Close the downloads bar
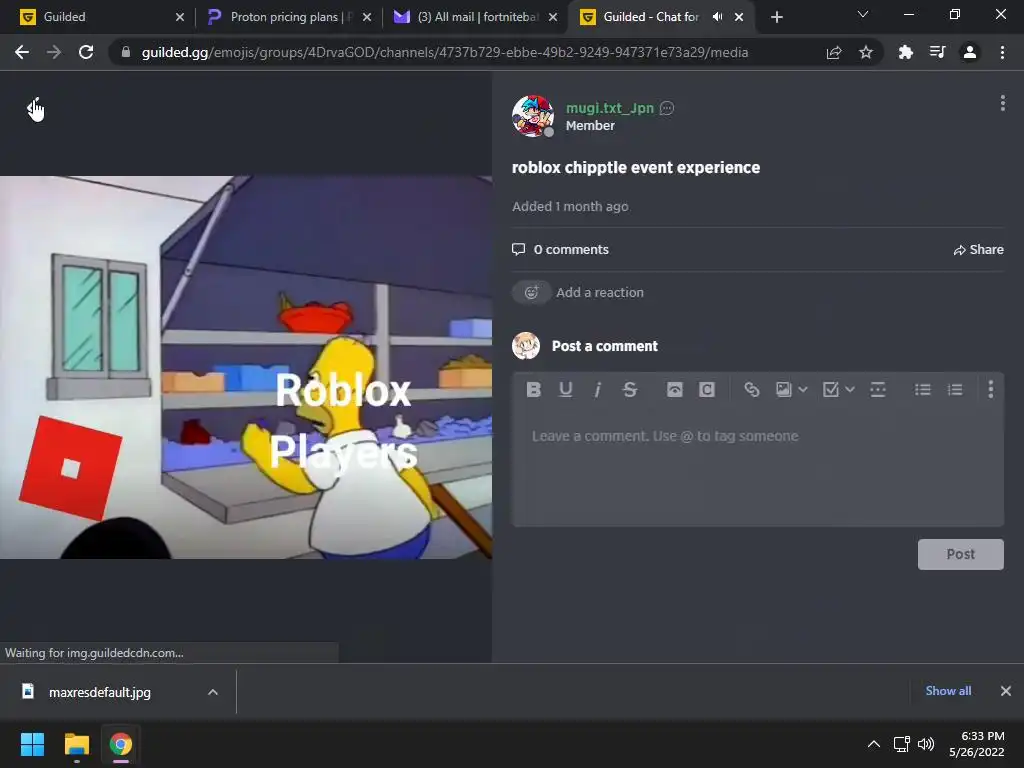The width and height of the screenshot is (1024, 768). [1006, 691]
